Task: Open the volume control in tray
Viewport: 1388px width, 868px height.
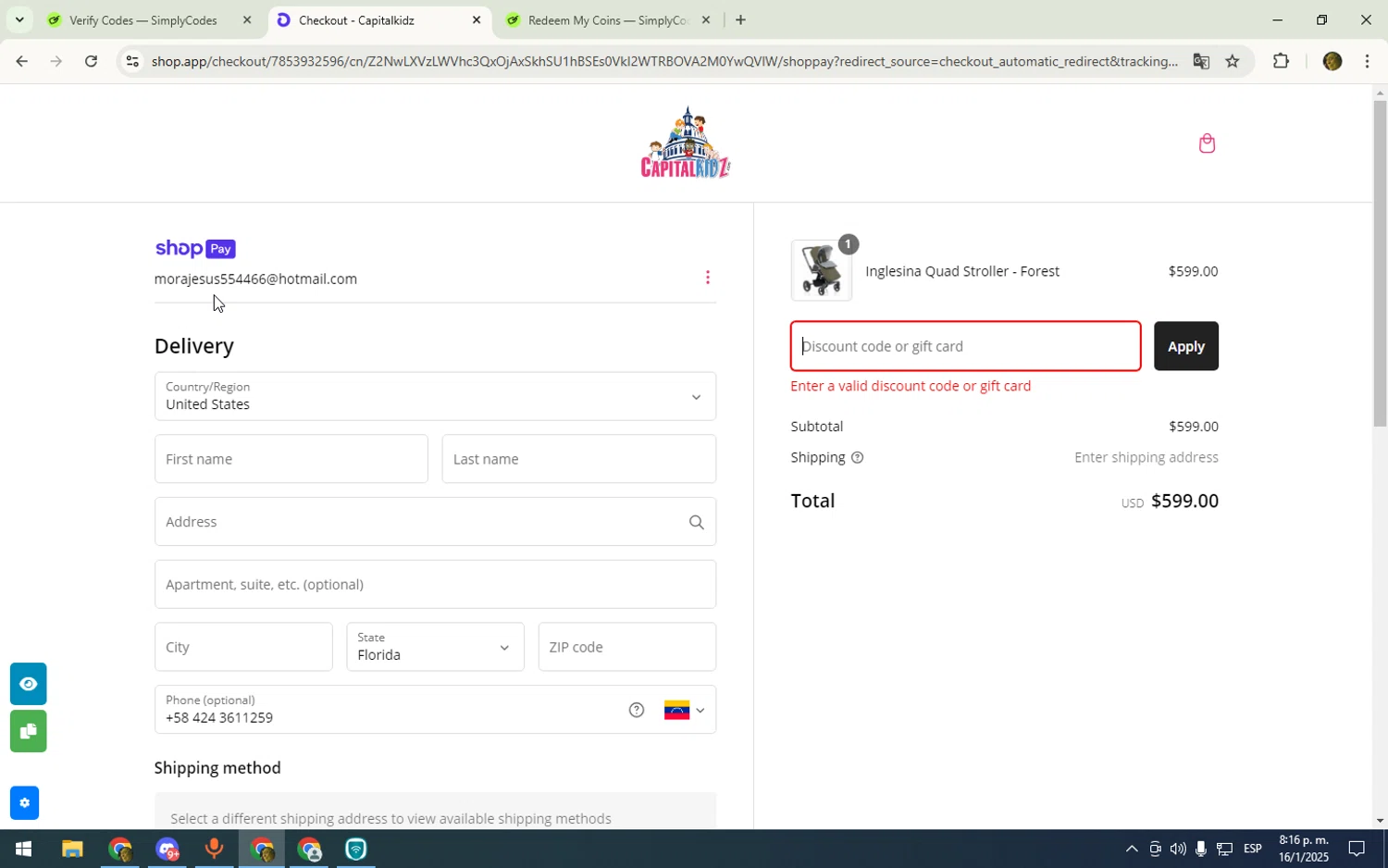Action: pos(1177,849)
